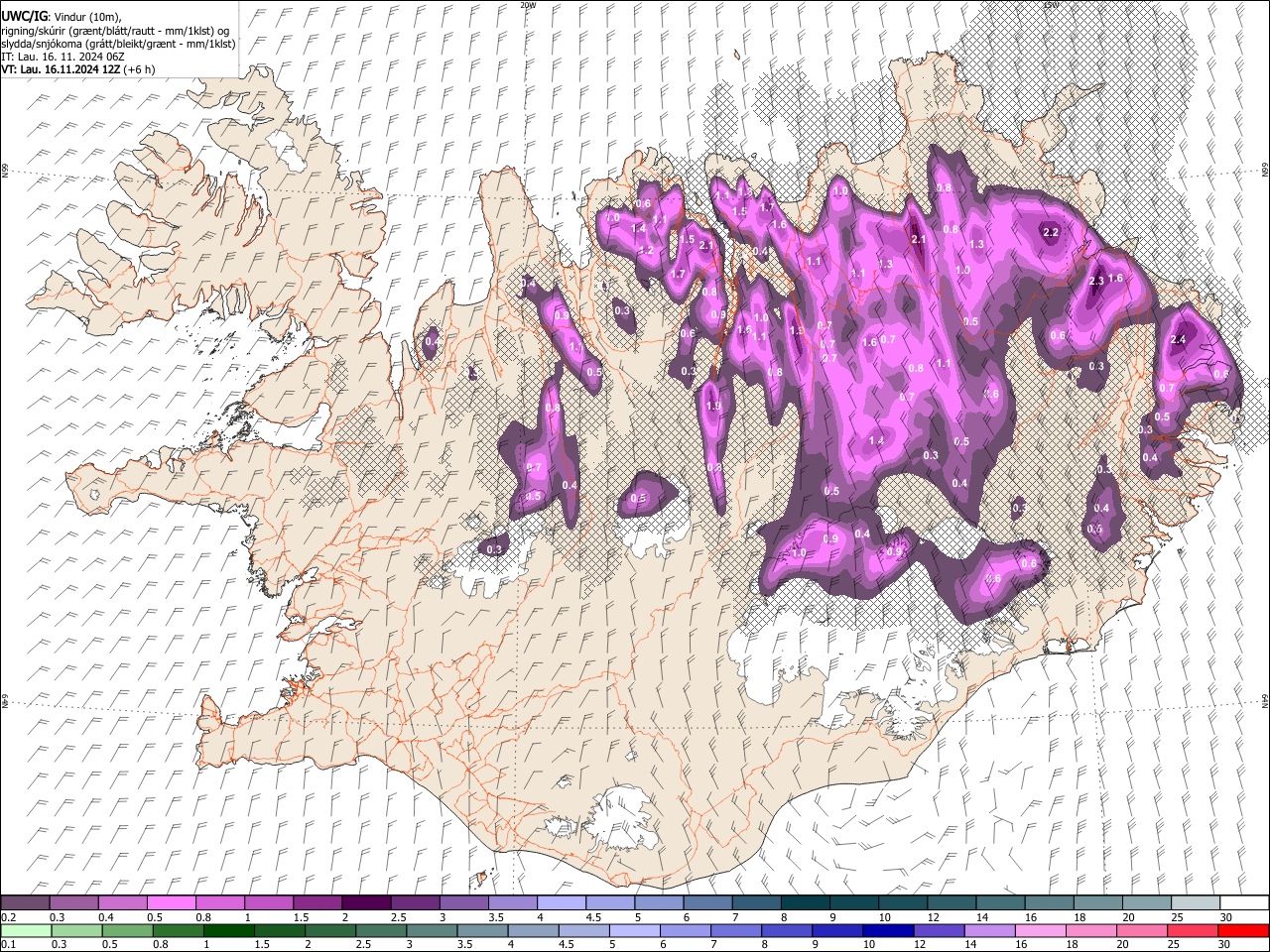Click the upper legend swatch starting at 0.2

coord(26,902)
